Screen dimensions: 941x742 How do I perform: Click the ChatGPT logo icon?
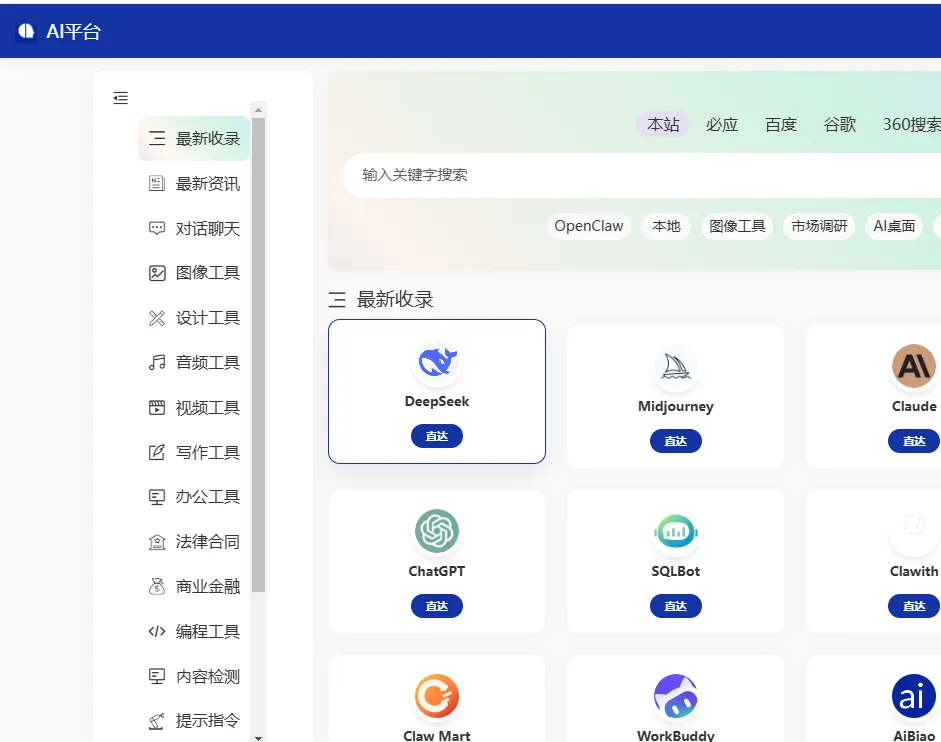click(x=437, y=531)
